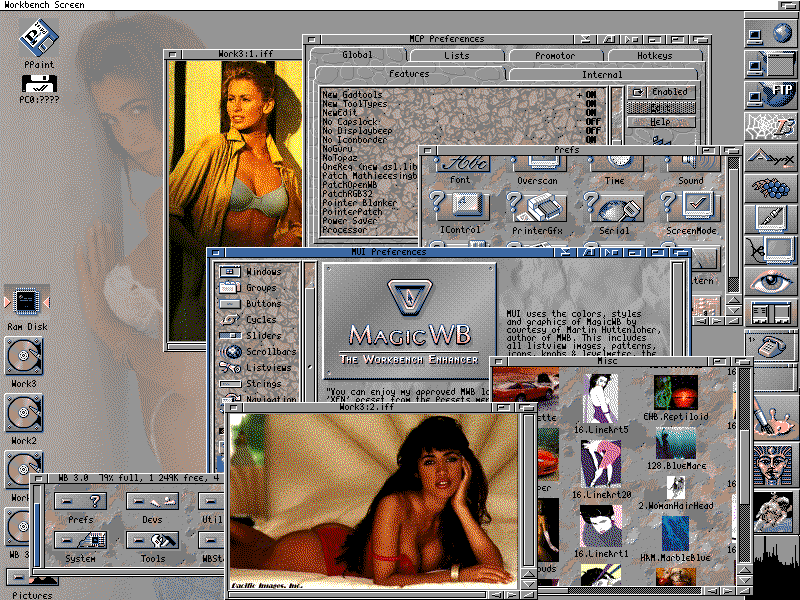Launch the spider web browser dock icon
800x600 pixels.
[x=770, y=126]
